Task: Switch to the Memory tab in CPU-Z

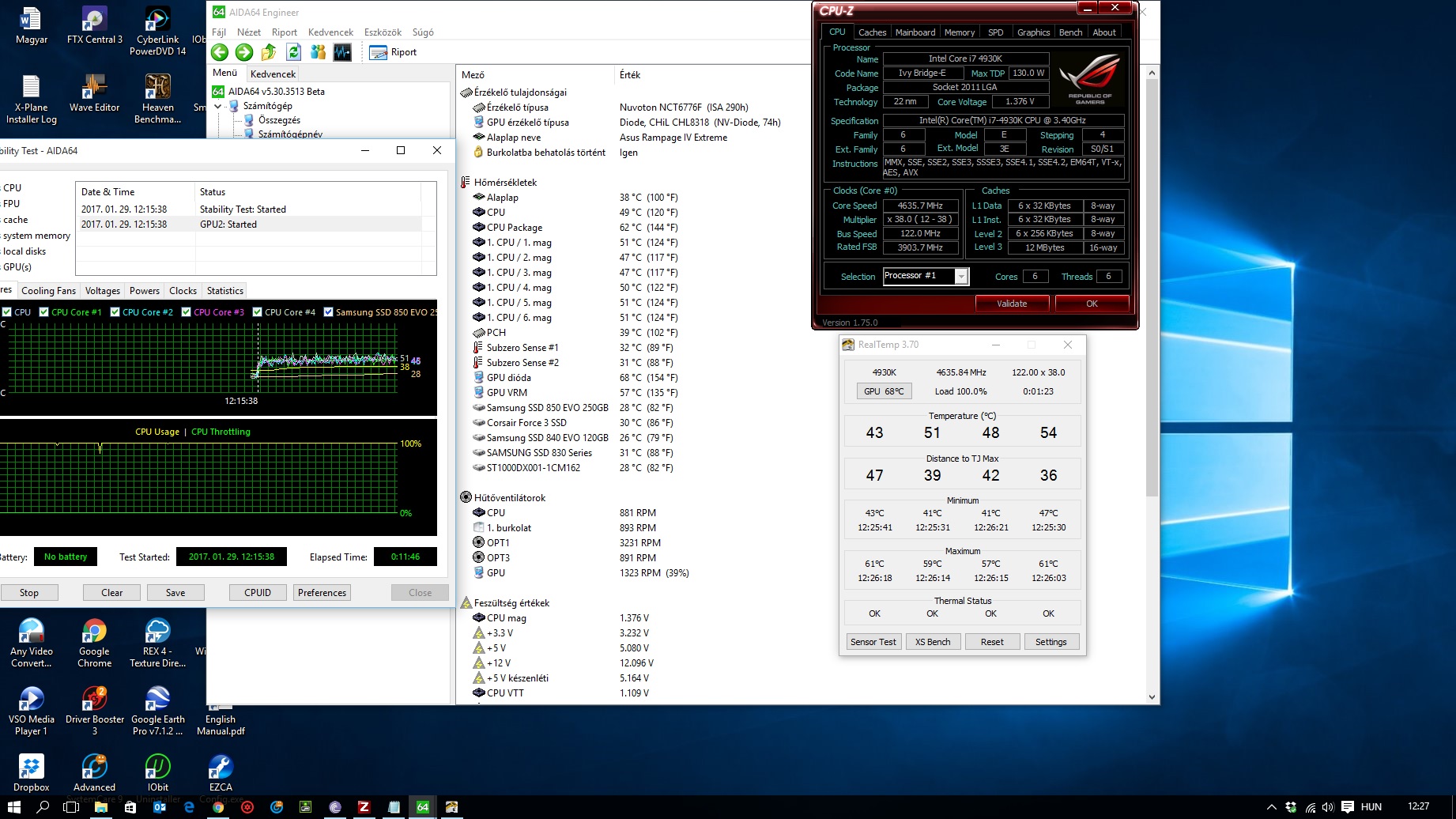Action: pyautogui.click(x=960, y=32)
